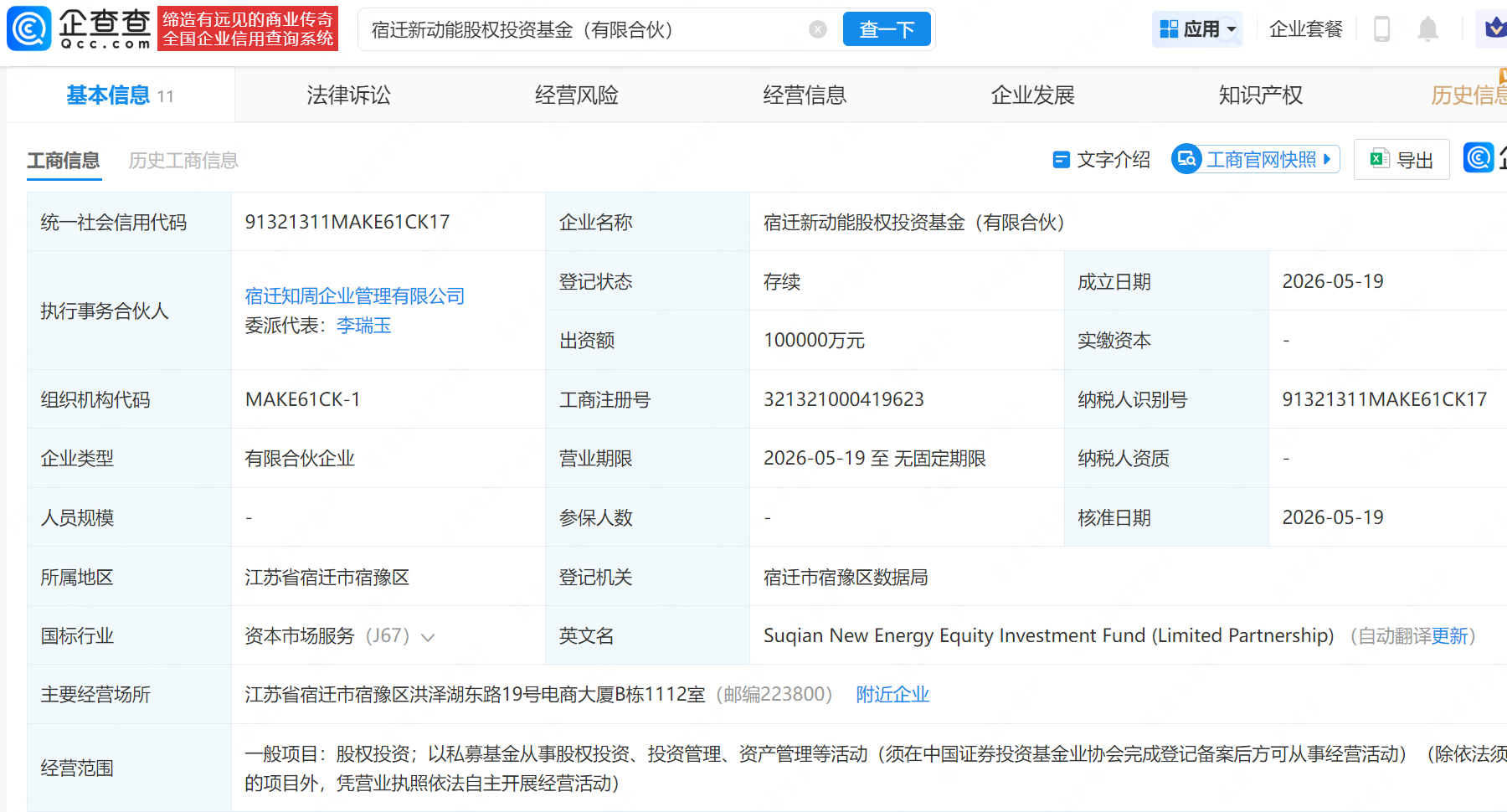Click the 导出 export button
Screen dimensions: 1507x812
[x=1402, y=159]
